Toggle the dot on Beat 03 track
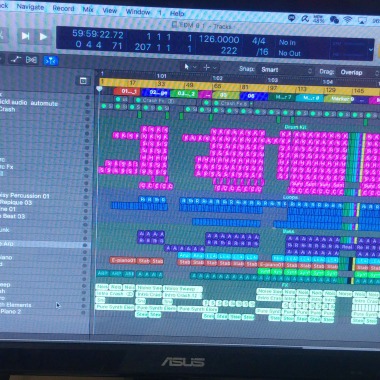380x380 pixels. click(87, 217)
